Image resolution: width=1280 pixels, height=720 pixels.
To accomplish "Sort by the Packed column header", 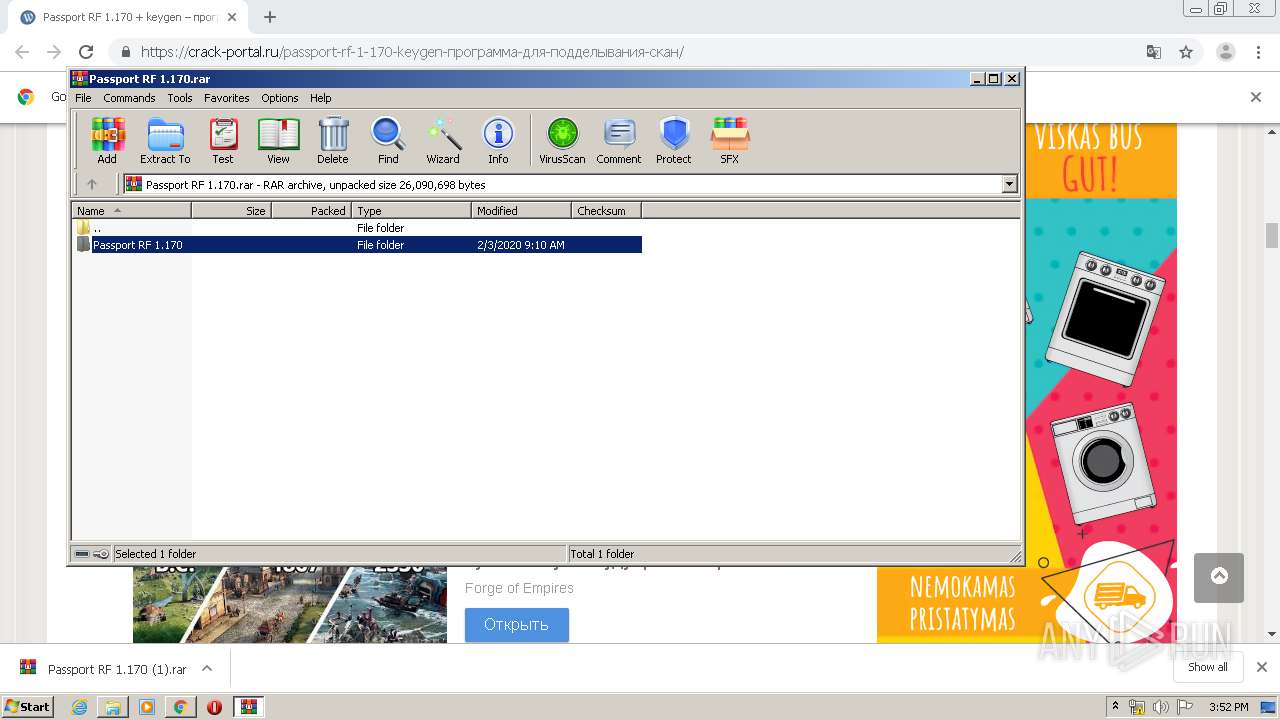I will [311, 210].
